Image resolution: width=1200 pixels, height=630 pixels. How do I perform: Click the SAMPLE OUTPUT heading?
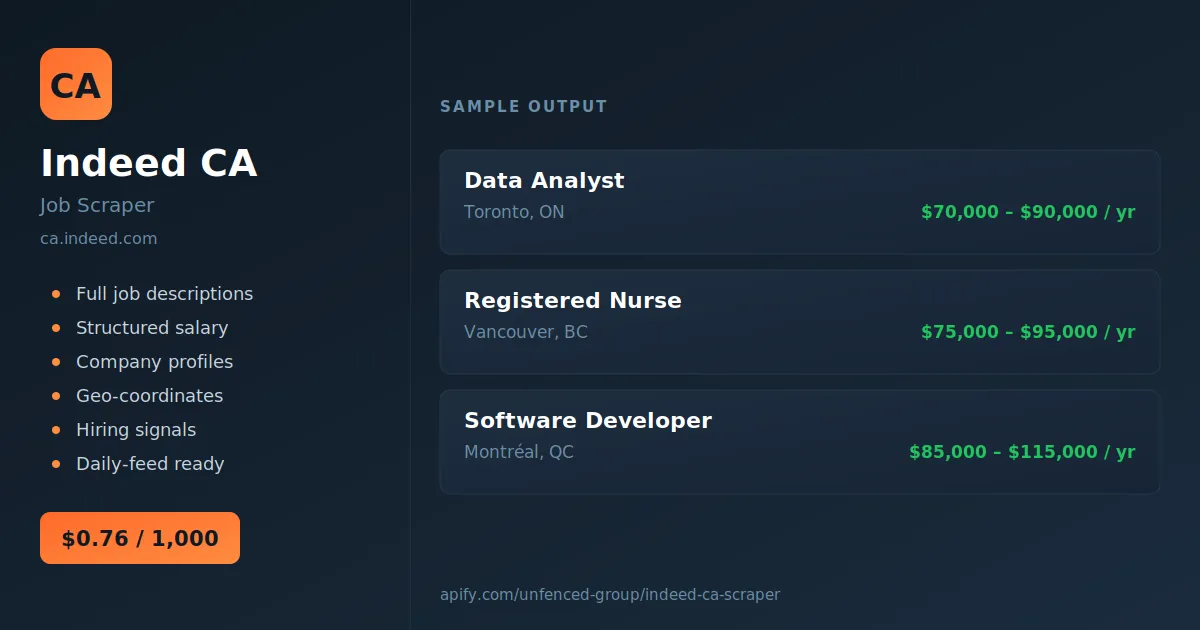point(524,106)
